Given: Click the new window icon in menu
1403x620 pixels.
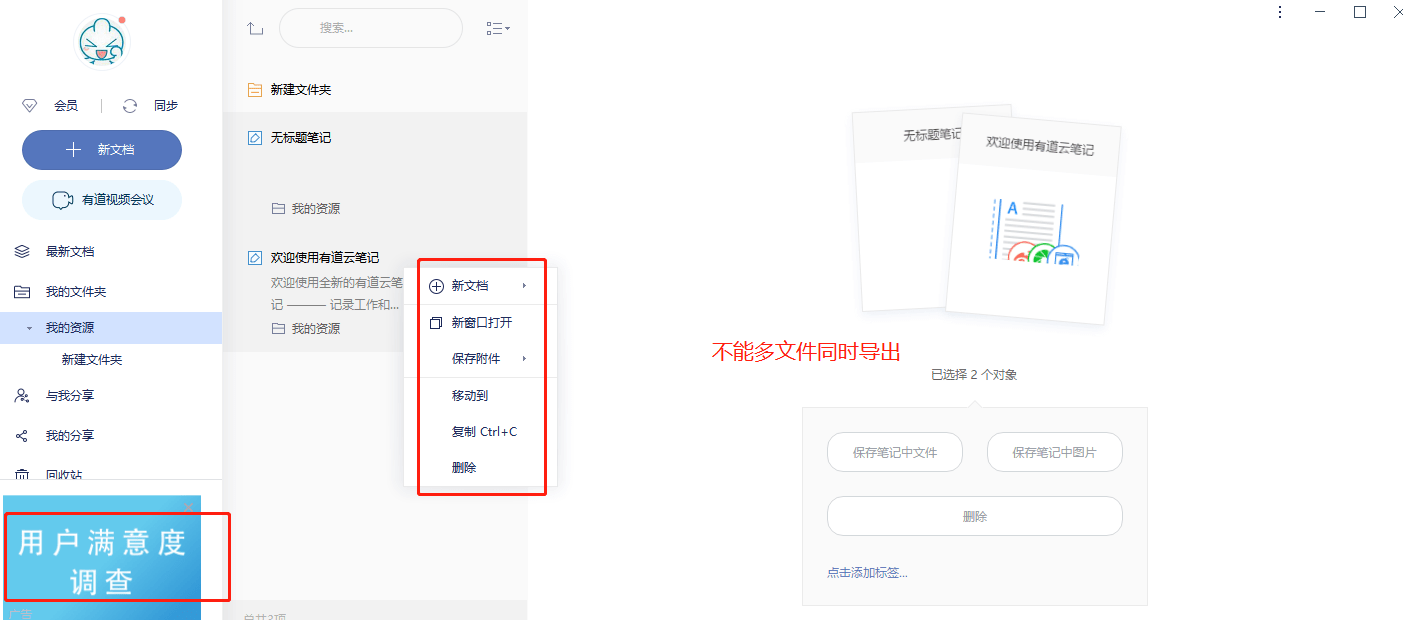Looking at the screenshot, I should pyautogui.click(x=436, y=323).
